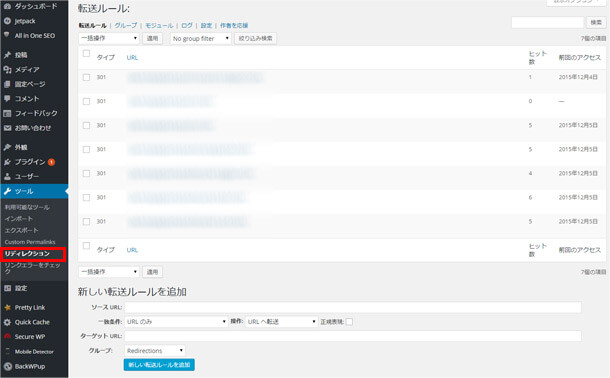The width and height of the screenshot is (610, 378).
Task: Click the ユーザー person icon
Action: 7,176
